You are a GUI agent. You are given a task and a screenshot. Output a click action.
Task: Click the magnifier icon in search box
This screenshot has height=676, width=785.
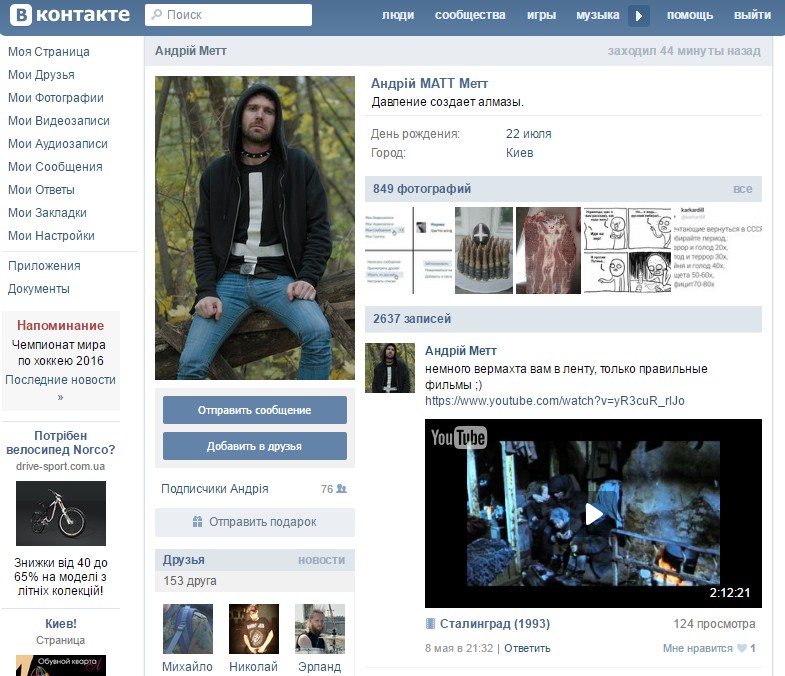(x=155, y=15)
